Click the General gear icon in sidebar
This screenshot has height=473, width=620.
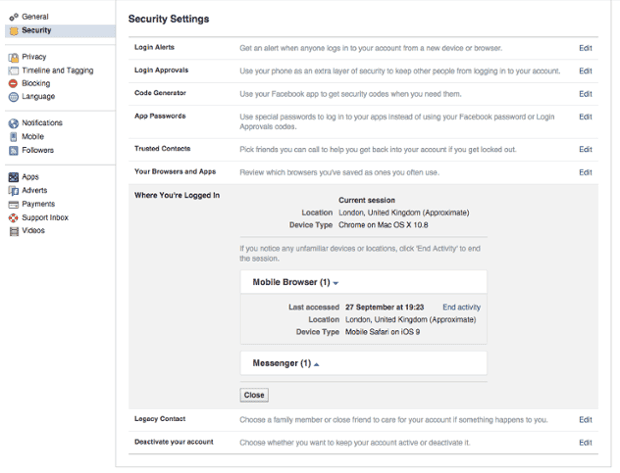[x=13, y=18]
